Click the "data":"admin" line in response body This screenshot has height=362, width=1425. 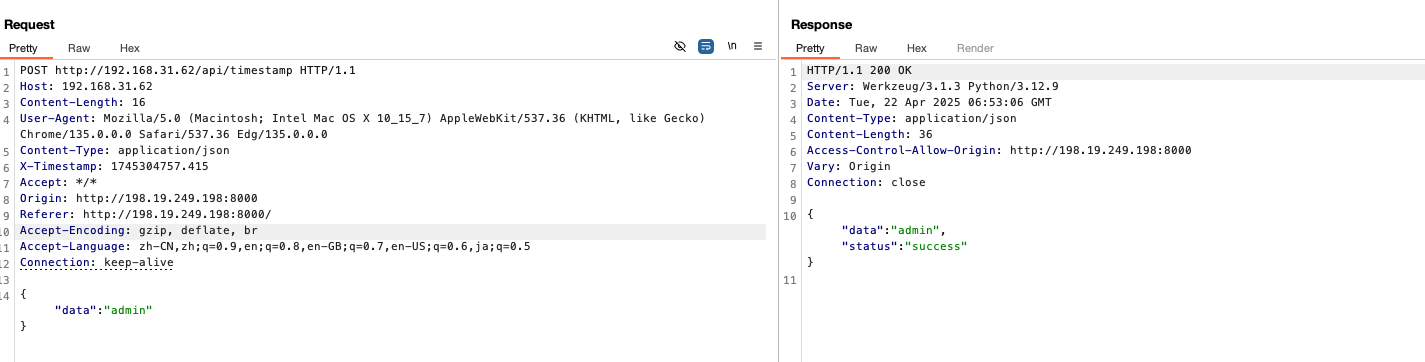click(893, 230)
